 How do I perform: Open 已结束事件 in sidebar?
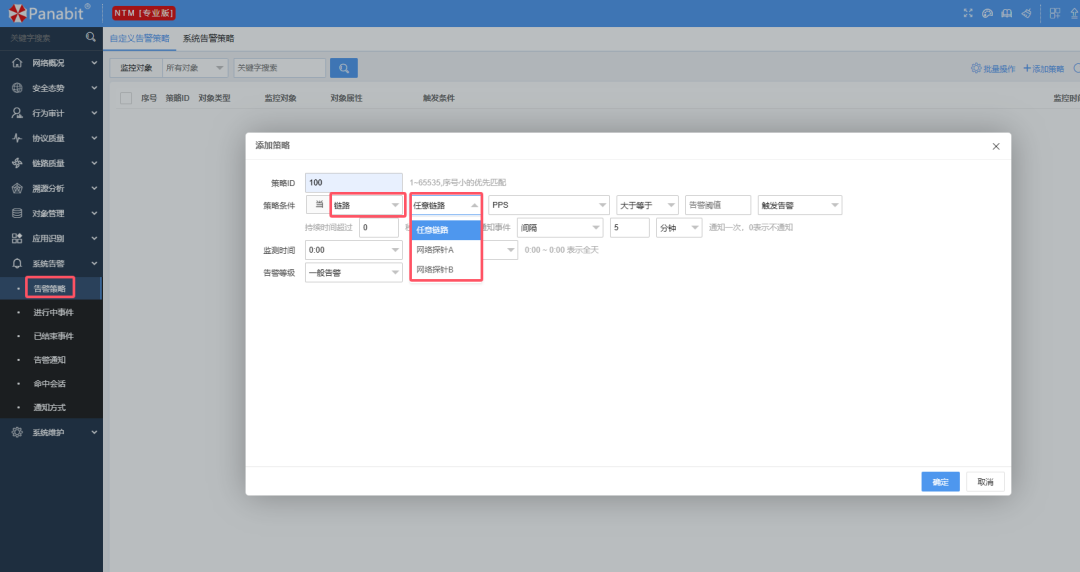click(x=54, y=336)
